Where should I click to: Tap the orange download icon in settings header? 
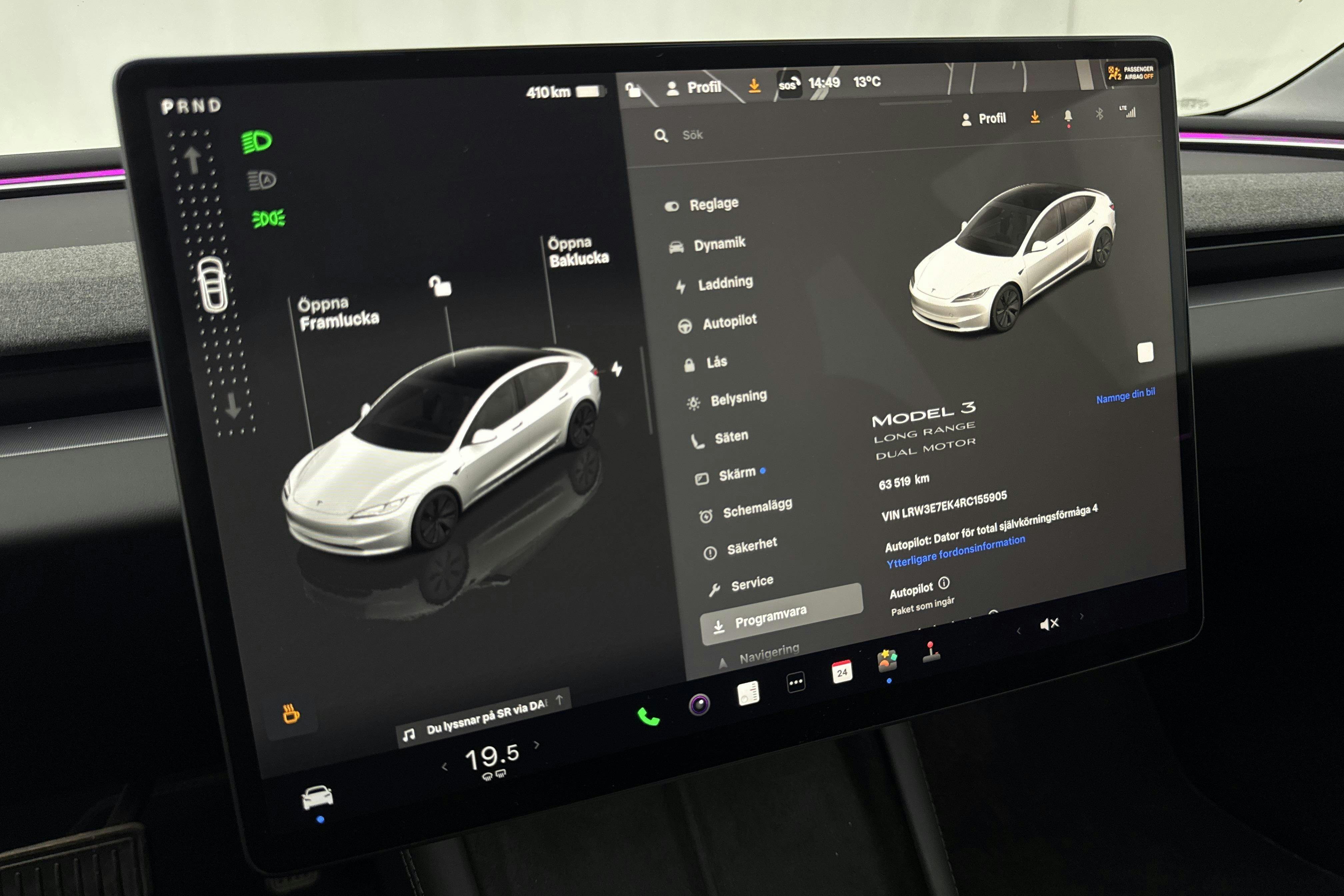[1035, 117]
